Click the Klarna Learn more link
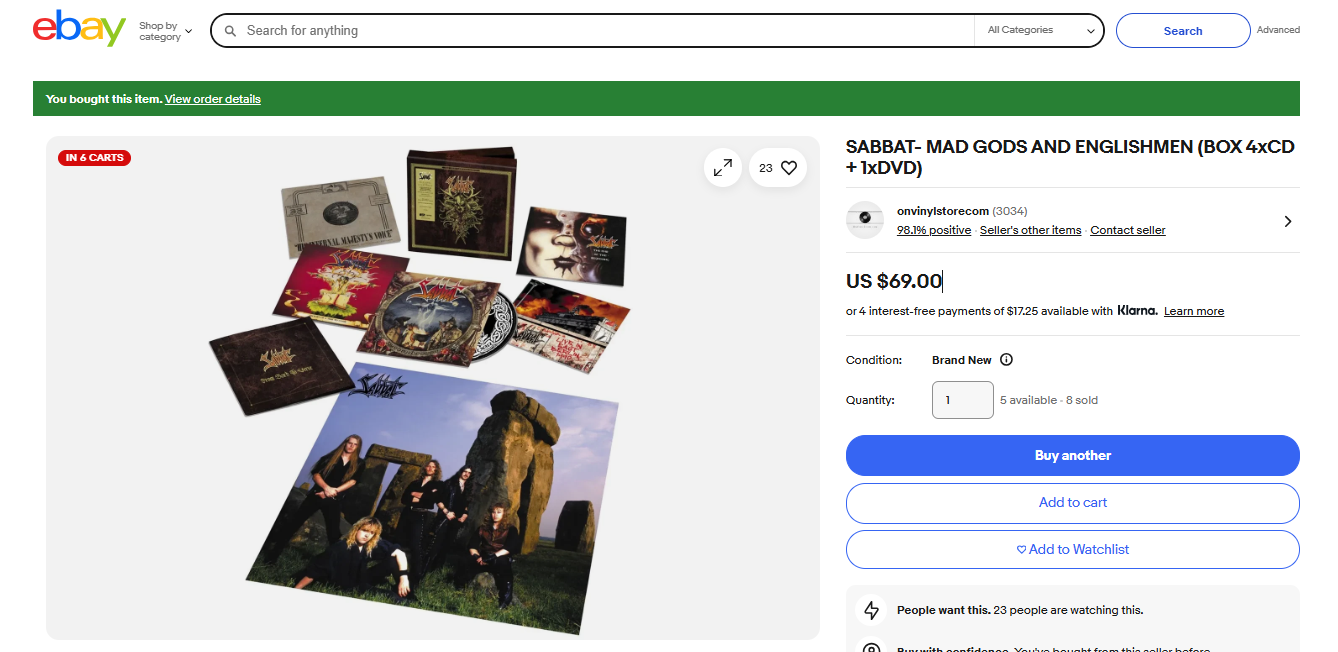Viewport: 1338px width, 652px height. pyautogui.click(x=1193, y=311)
